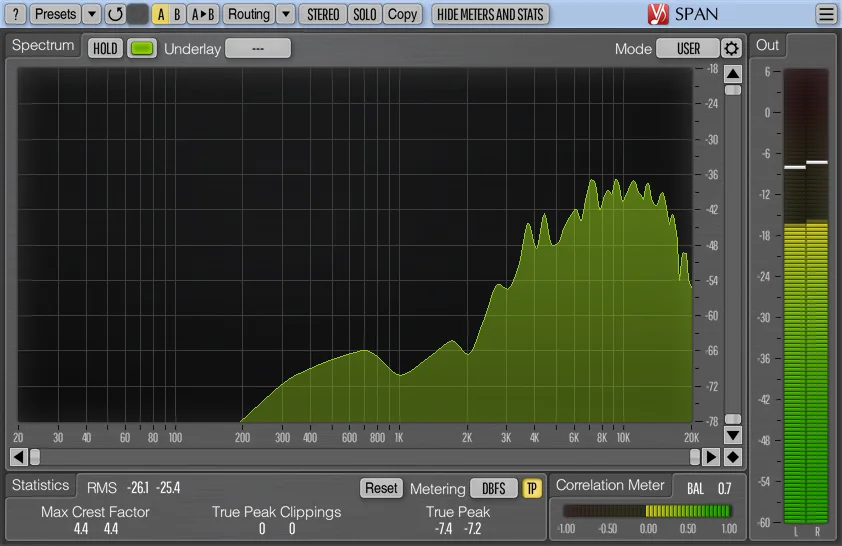Click the Copy button
The width and height of the screenshot is (842, 546).
tap(402, 14)
